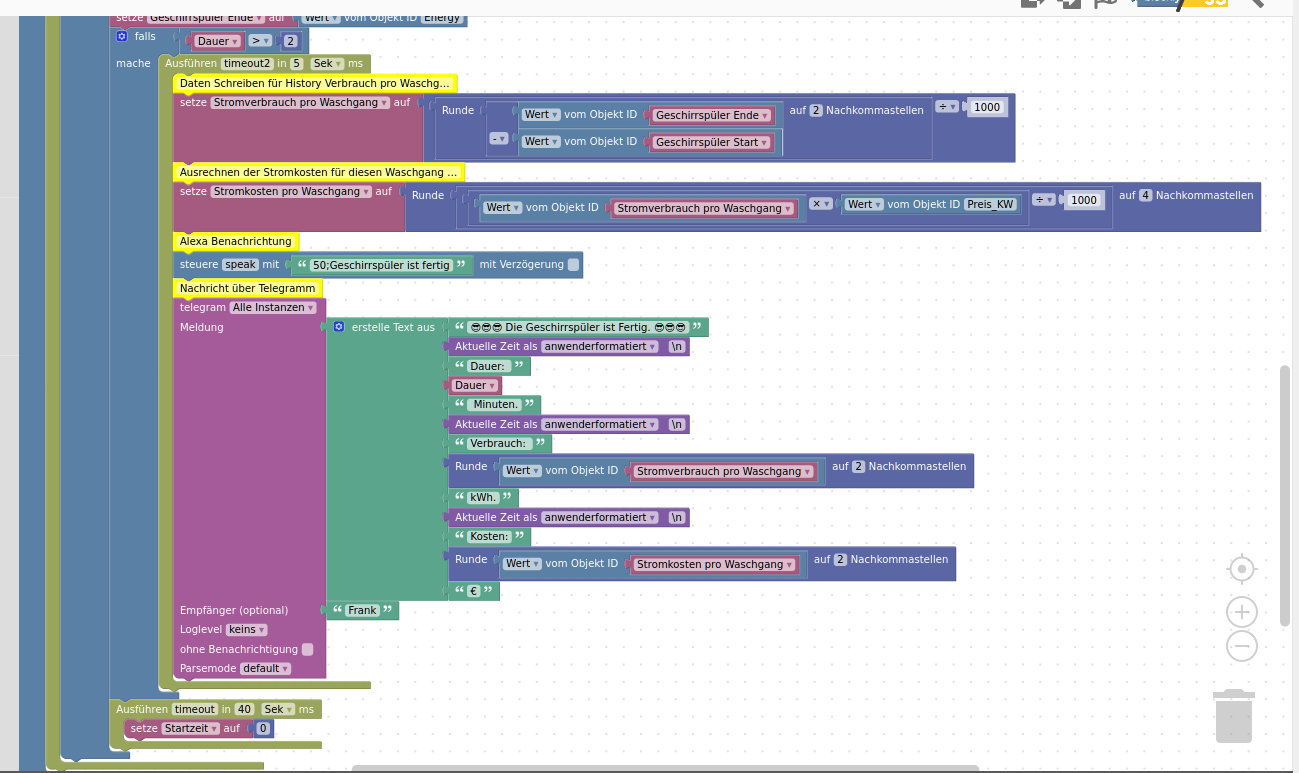
Task: Open Stromverbrauch pro Waschgang dropdown in setze block
Action: pos(301,102)
